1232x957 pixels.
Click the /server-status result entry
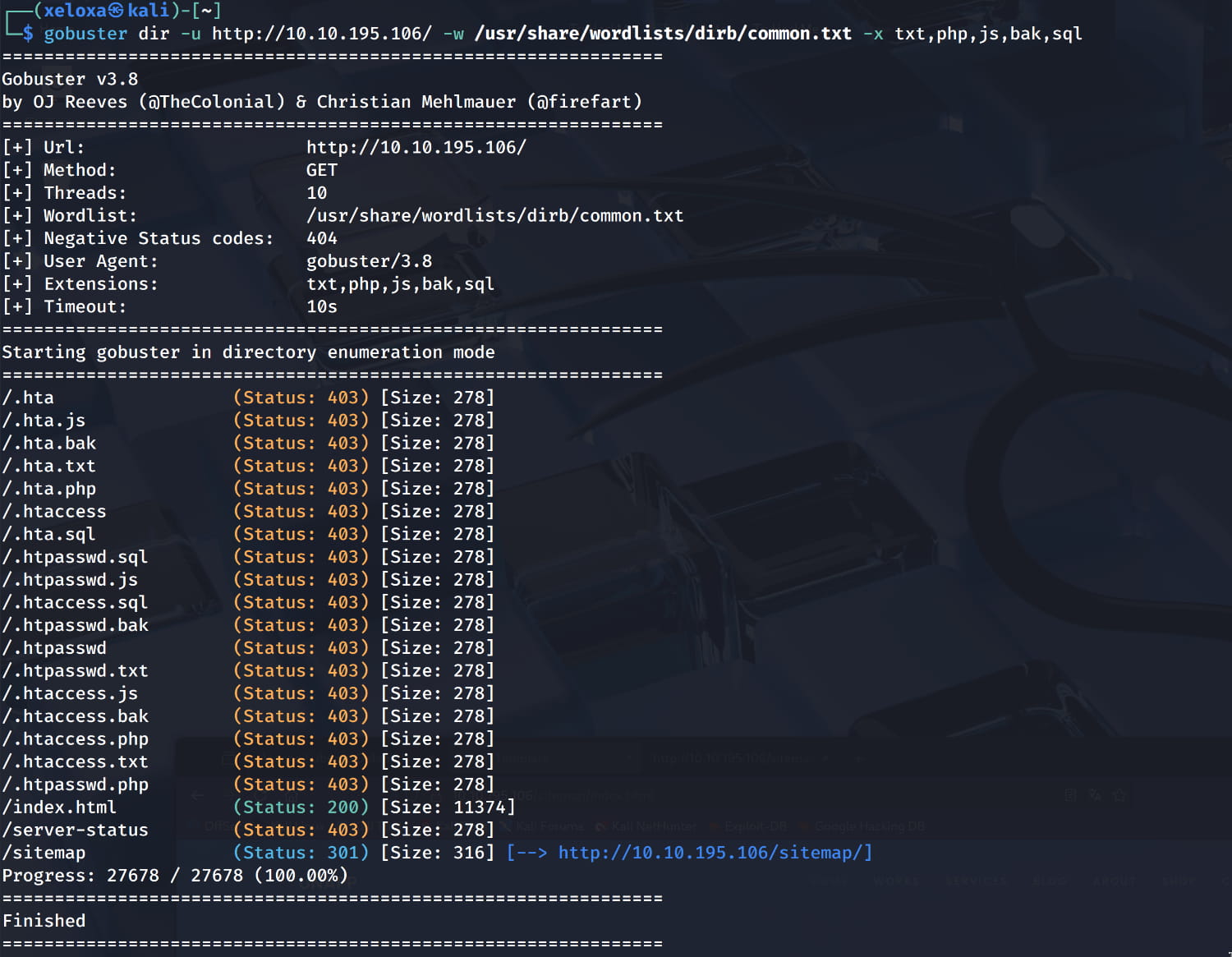point(75,830)
